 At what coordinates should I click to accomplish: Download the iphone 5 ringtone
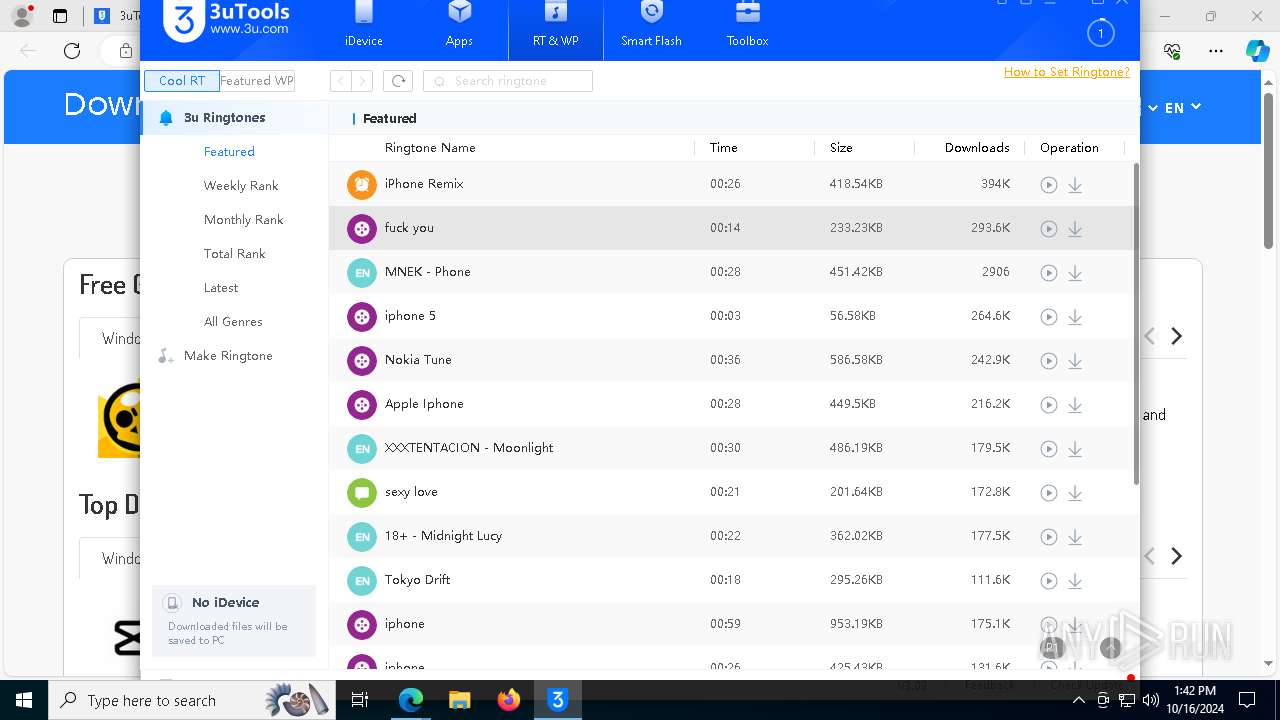pyautogui.click(x=1075, y=317)
